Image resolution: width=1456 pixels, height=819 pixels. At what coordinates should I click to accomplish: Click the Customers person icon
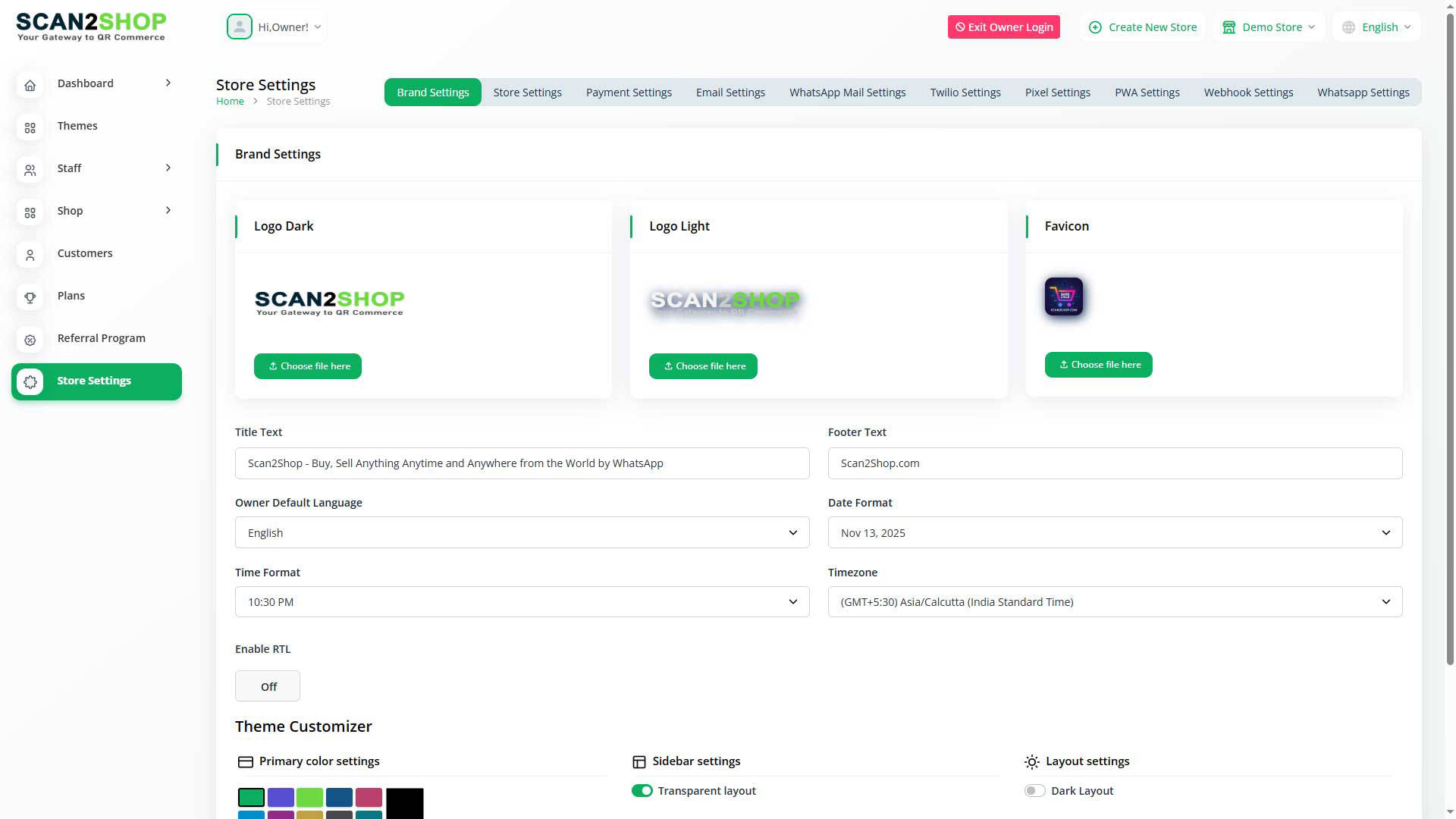click(x=30, y=255)
